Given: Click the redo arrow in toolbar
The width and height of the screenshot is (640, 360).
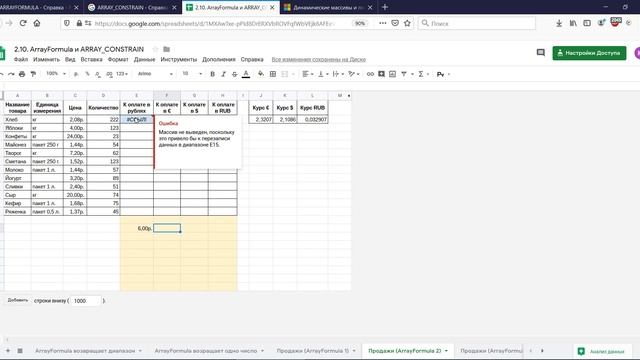Looking at the screenshot, I should pyautogui.click(x=11, y=74).
